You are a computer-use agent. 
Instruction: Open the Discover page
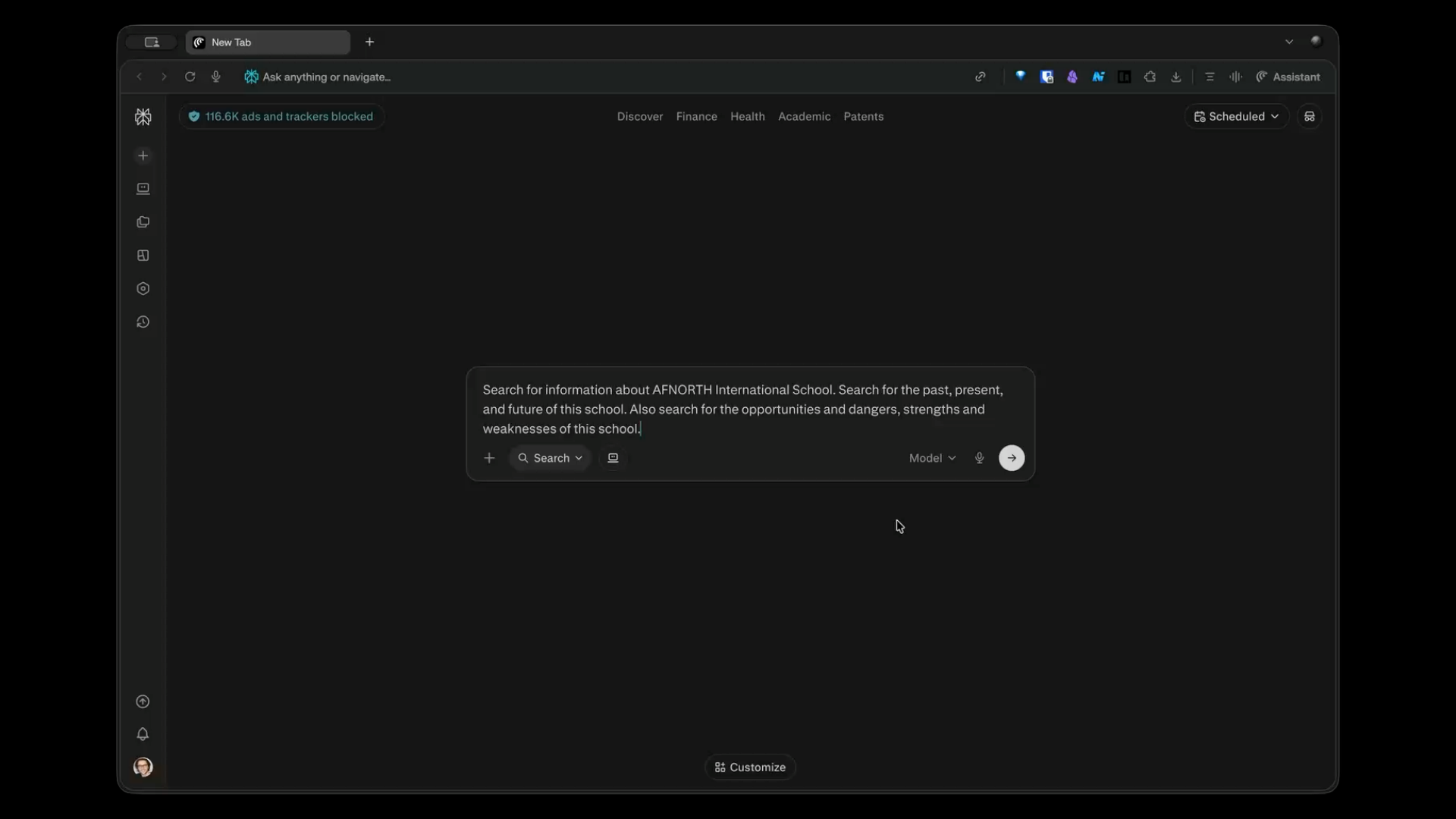pos(639,117)
